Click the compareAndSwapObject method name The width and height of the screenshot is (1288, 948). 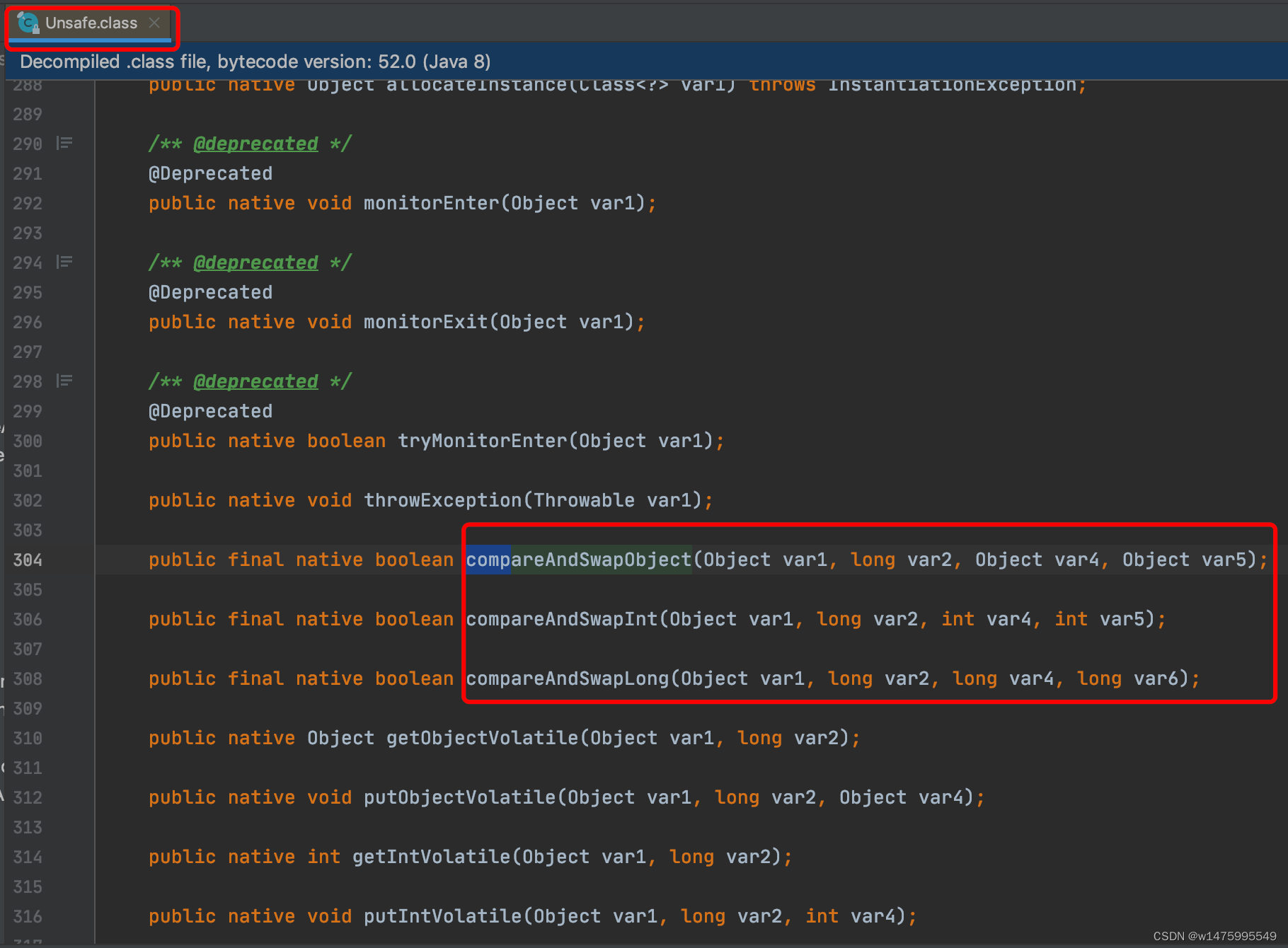tap(579, 560)
